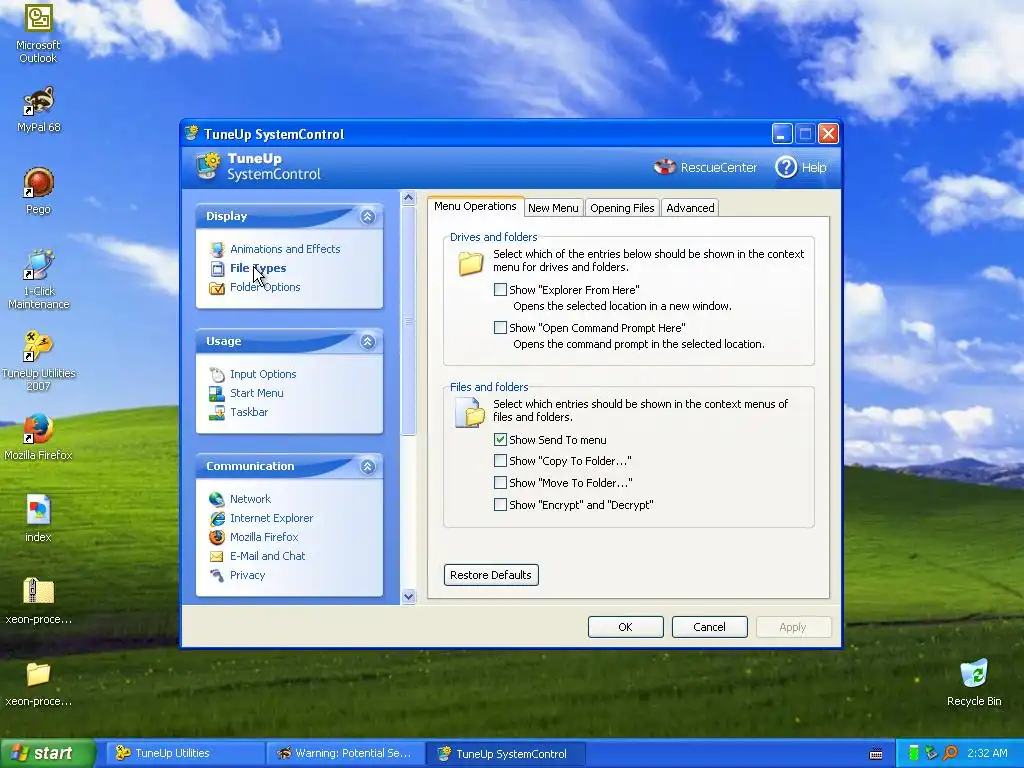The width and height of the screenshot is (1024, 768).
Task: Open the Internet Explorer settings link
Action: point(272,518)
